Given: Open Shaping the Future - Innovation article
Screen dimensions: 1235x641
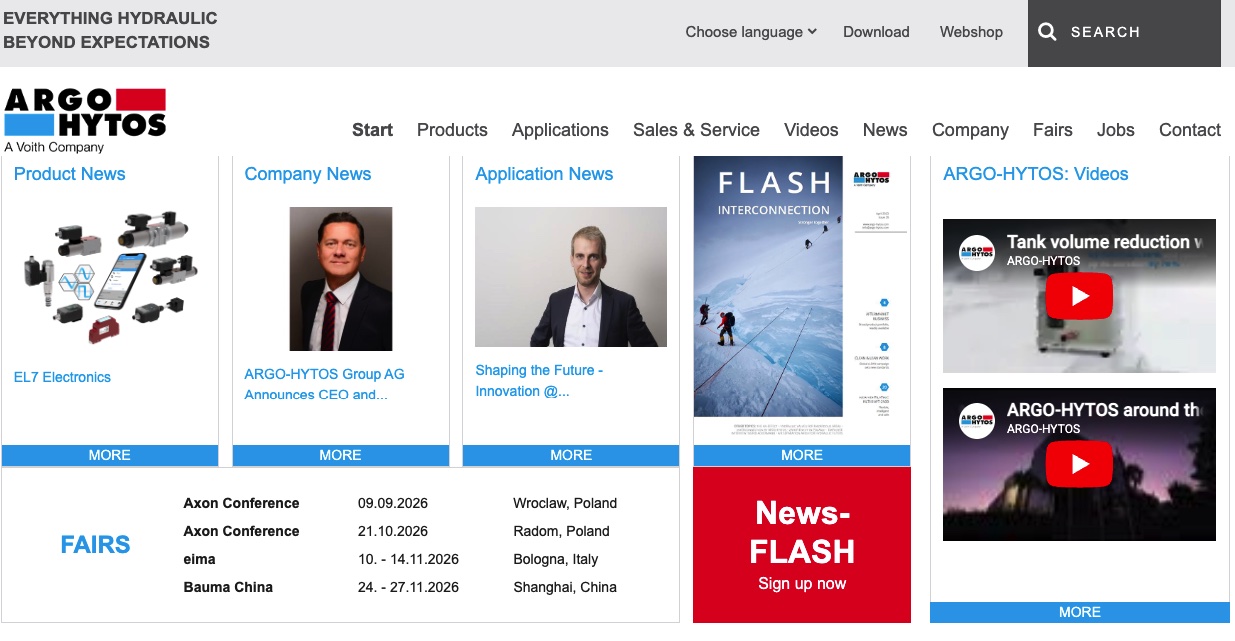Looking at the screenshot, I should [x=539, y=381].
